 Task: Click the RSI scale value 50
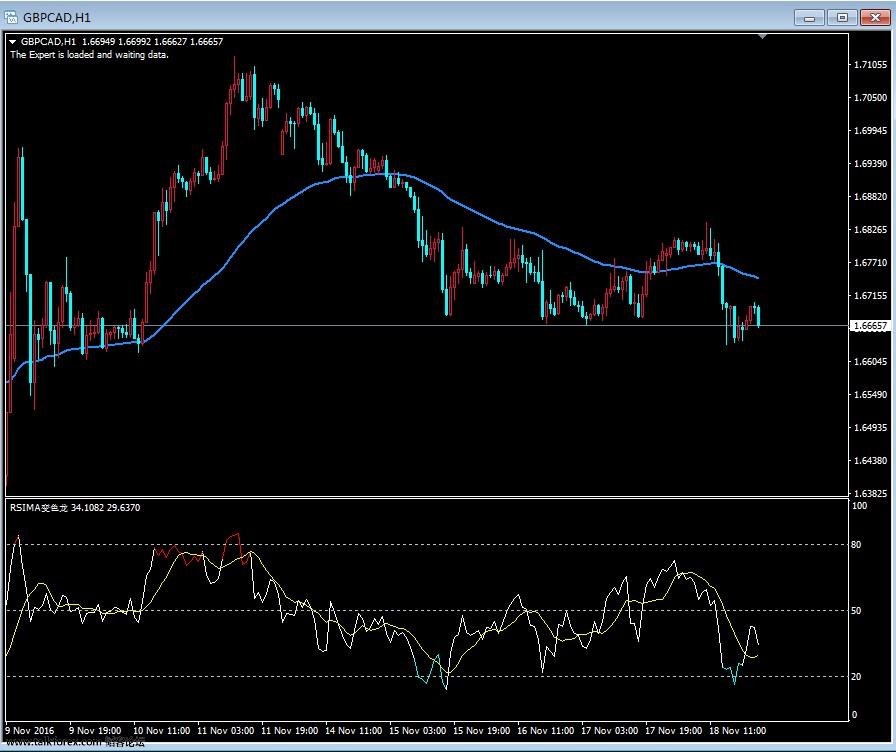pyautogui.click(x=856, y=611)
